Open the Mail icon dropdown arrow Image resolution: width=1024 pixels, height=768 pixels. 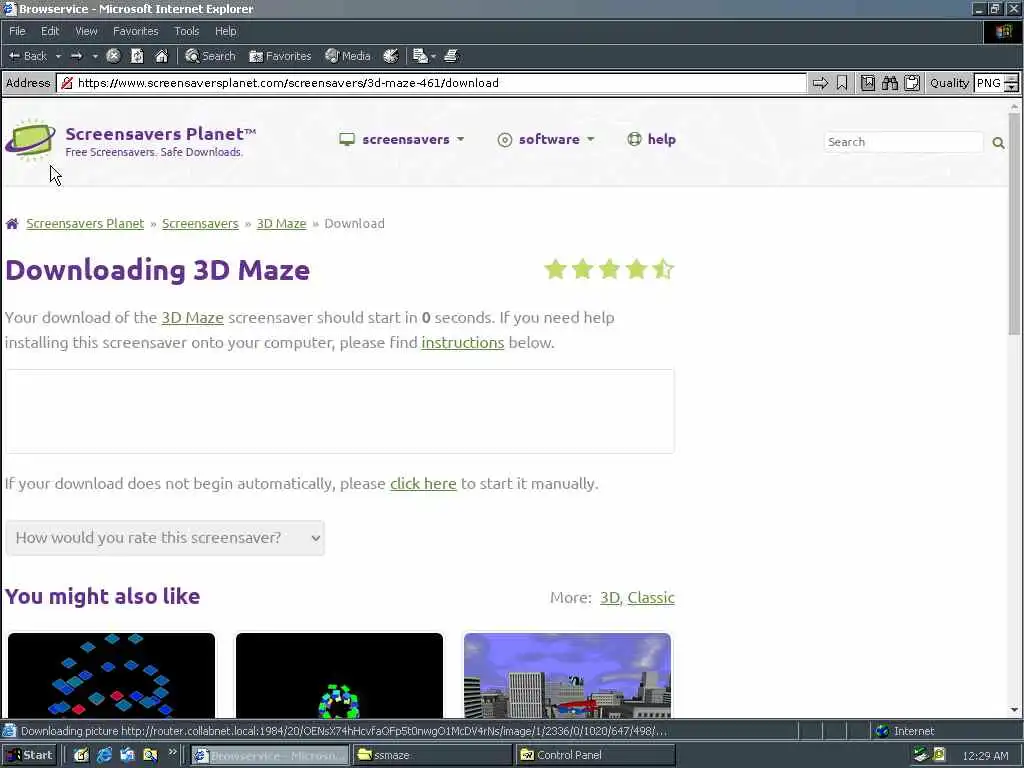point(433,56)
